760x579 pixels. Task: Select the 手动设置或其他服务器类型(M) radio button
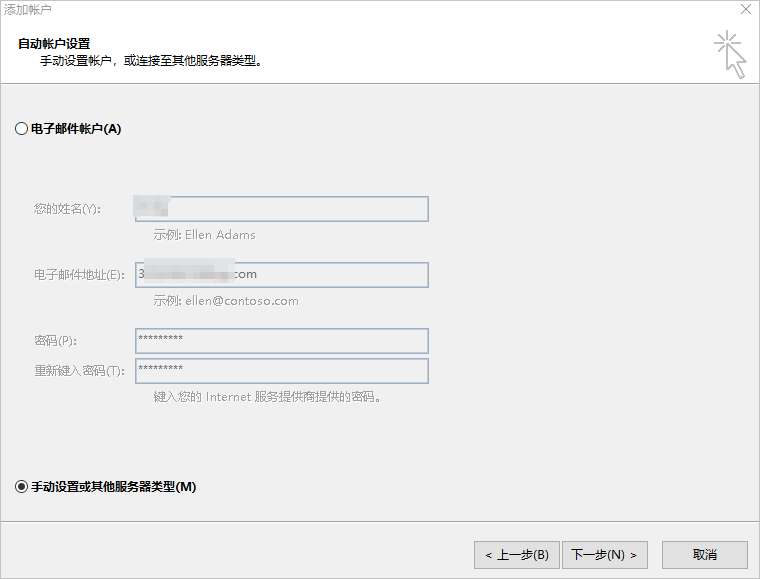tap(21, 487)
